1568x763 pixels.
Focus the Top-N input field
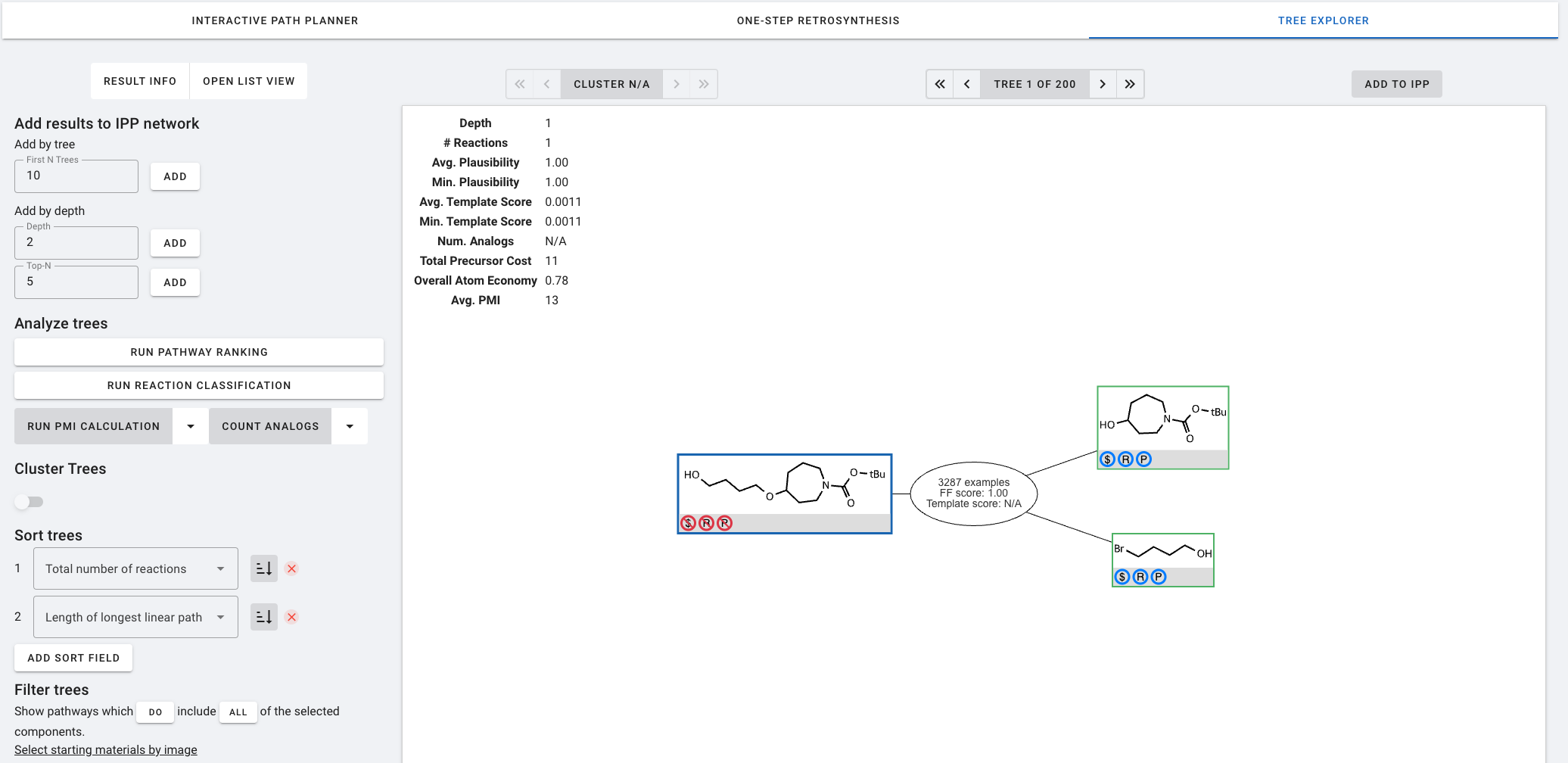coord(76,282)
